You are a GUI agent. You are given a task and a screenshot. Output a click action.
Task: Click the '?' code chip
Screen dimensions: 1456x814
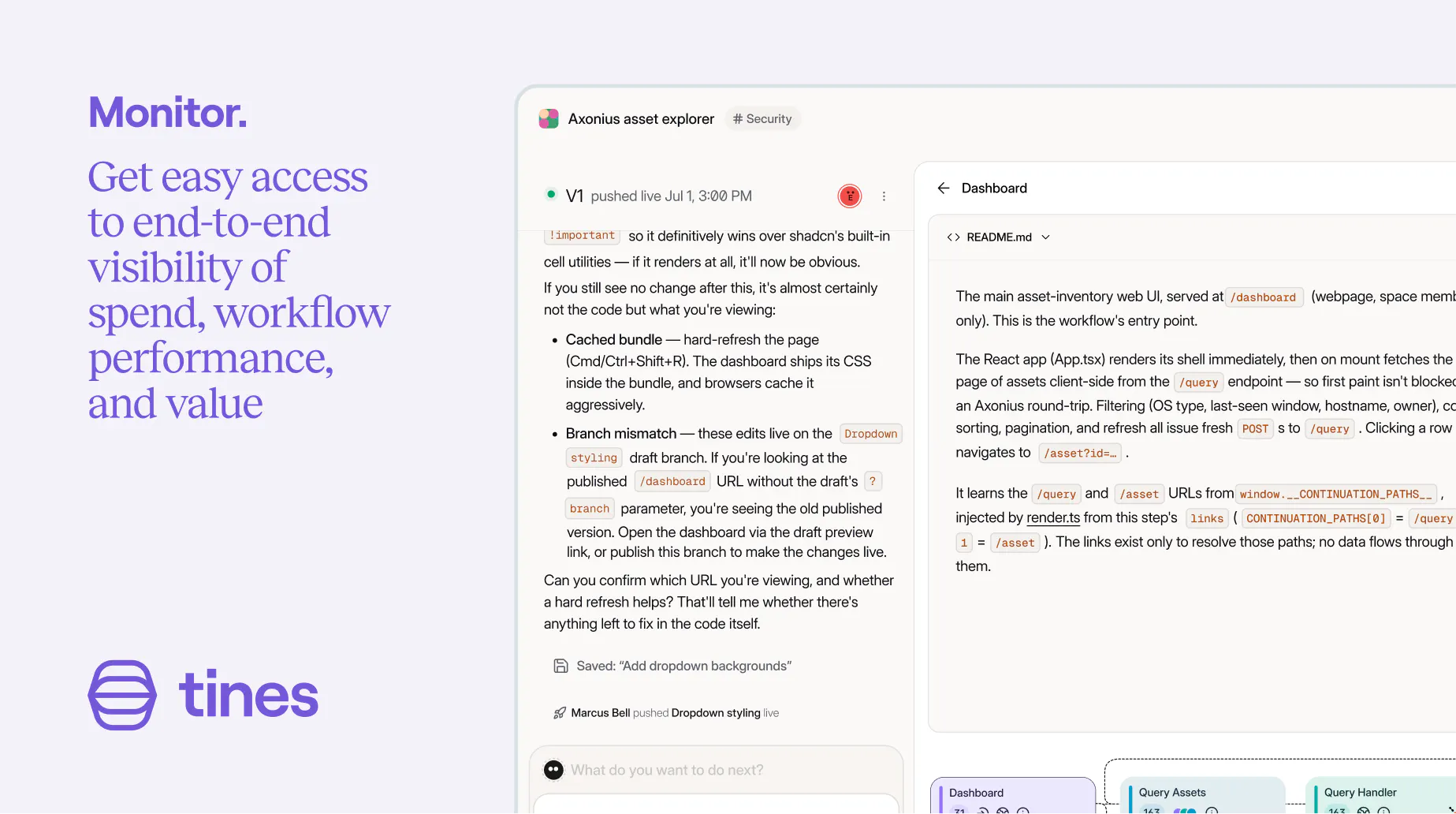click(x=873, y=482)
